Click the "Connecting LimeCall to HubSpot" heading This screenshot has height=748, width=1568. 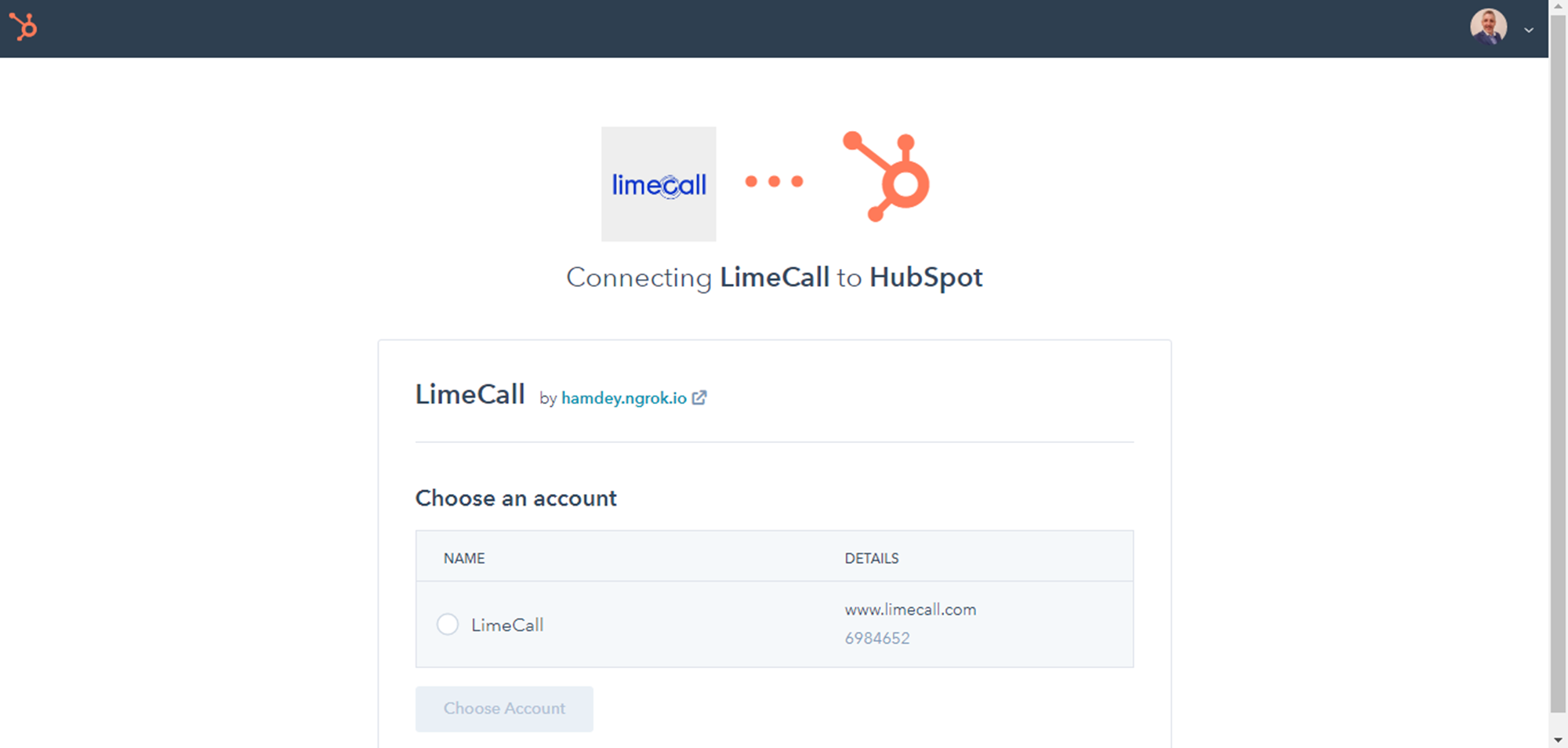coord(774,278)
